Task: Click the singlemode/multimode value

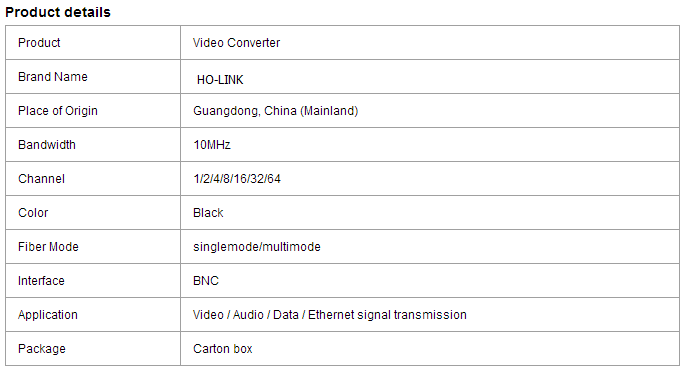Action: pyautogui.click(x=257, y=247)
